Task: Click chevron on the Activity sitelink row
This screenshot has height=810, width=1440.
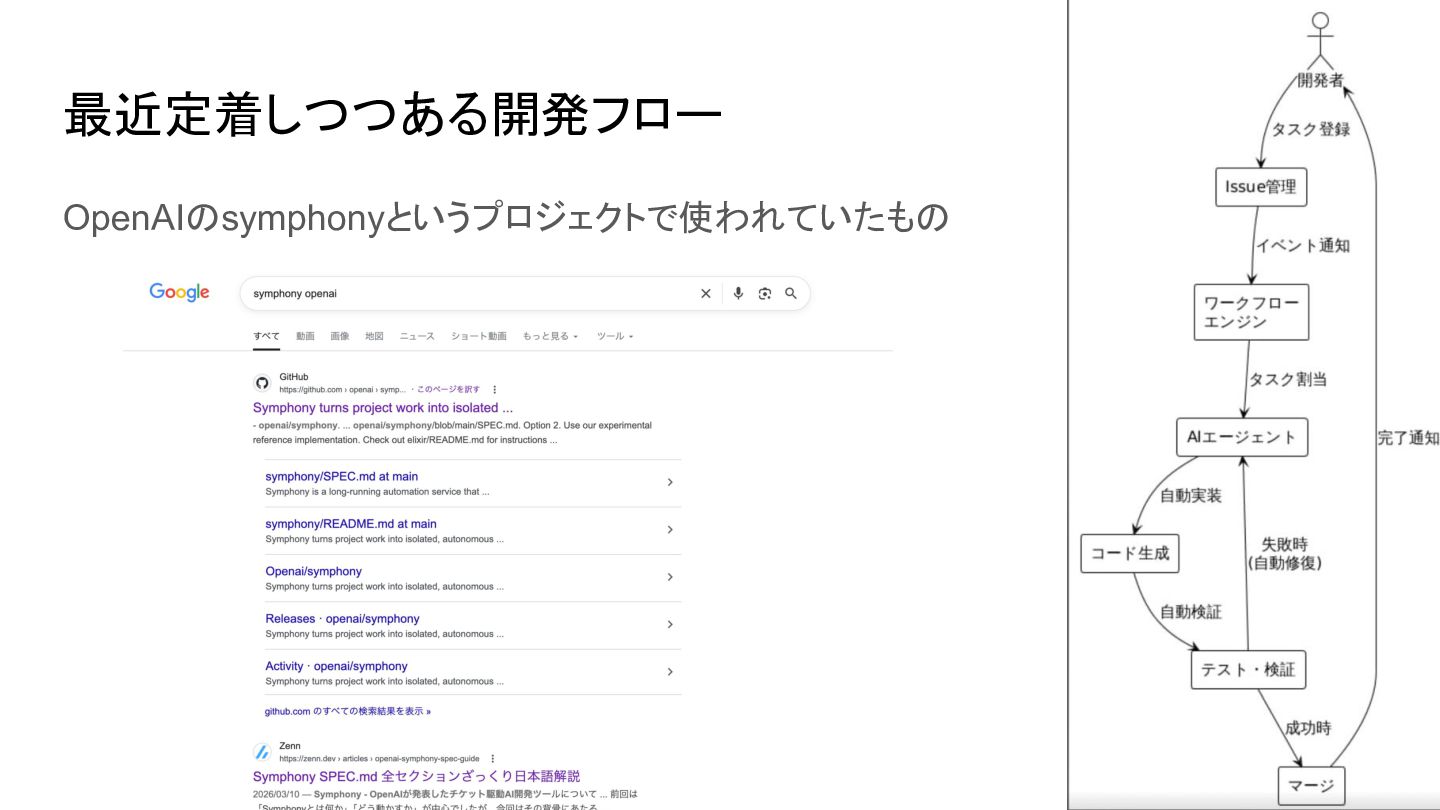Action: click(x=670, y=672)
